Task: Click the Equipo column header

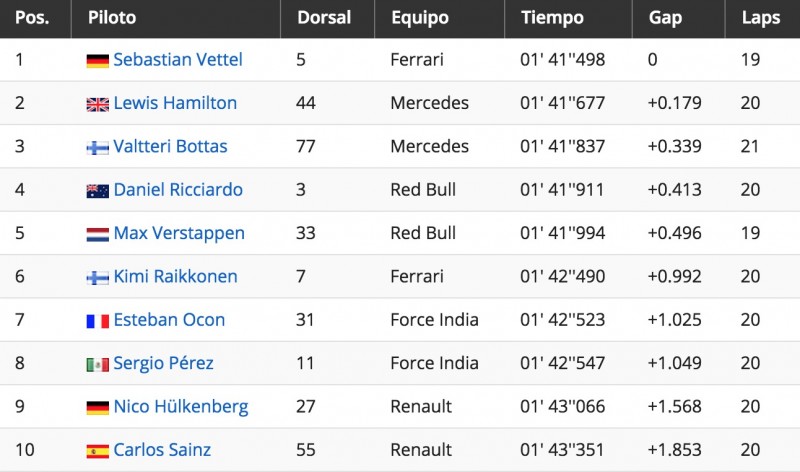Action: (x=419, y=18)
